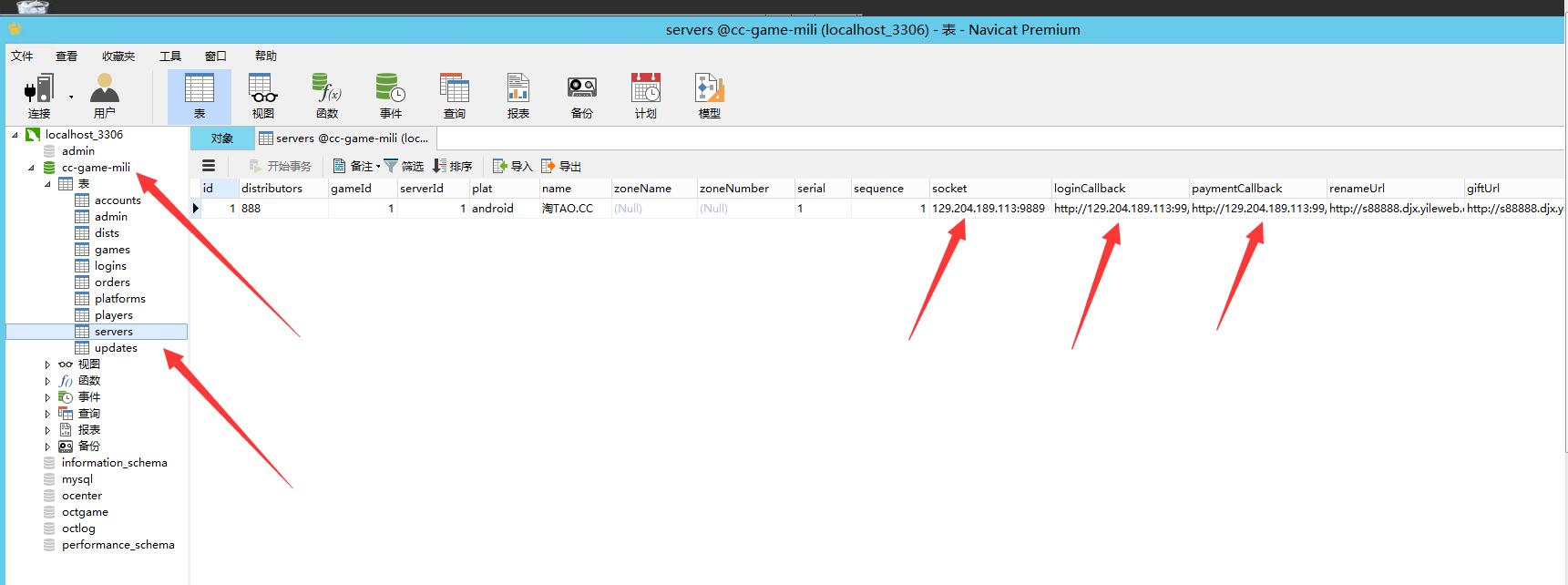
Task: Open the 备注 dropdown in table toolbar
Action: (x=356, y=166)
